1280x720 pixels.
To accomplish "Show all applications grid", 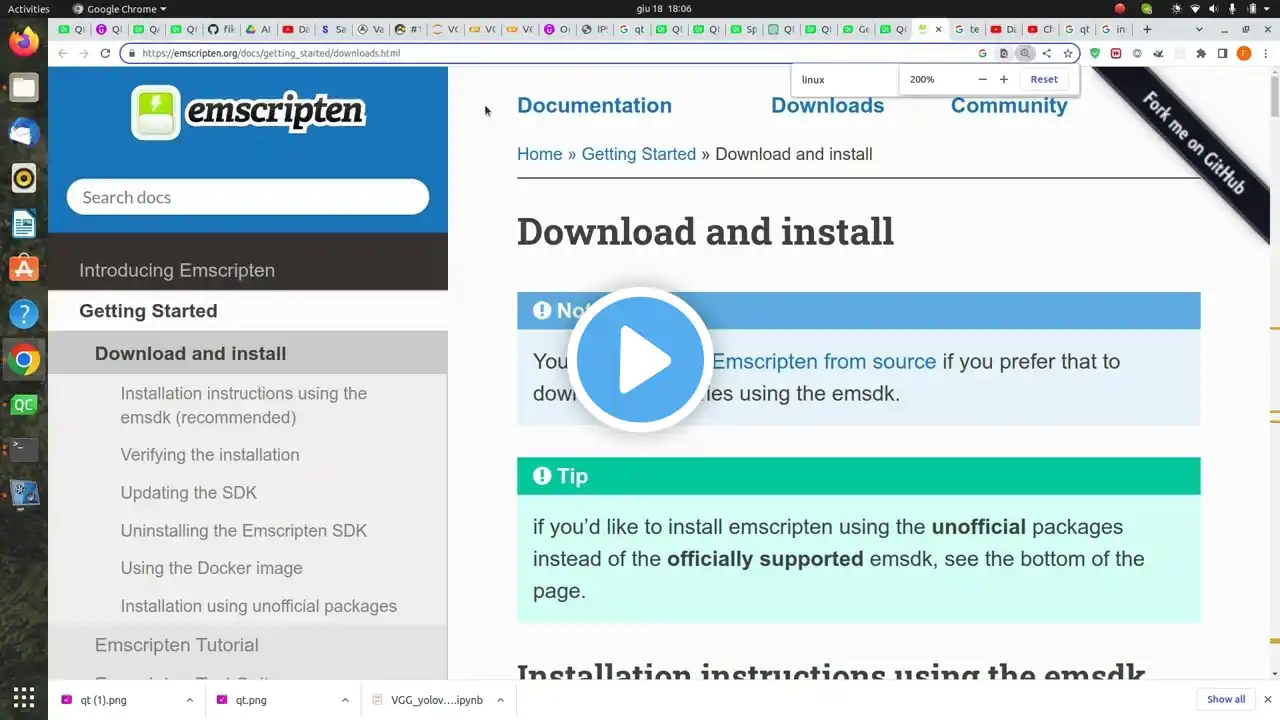I will tap(24, 697).
